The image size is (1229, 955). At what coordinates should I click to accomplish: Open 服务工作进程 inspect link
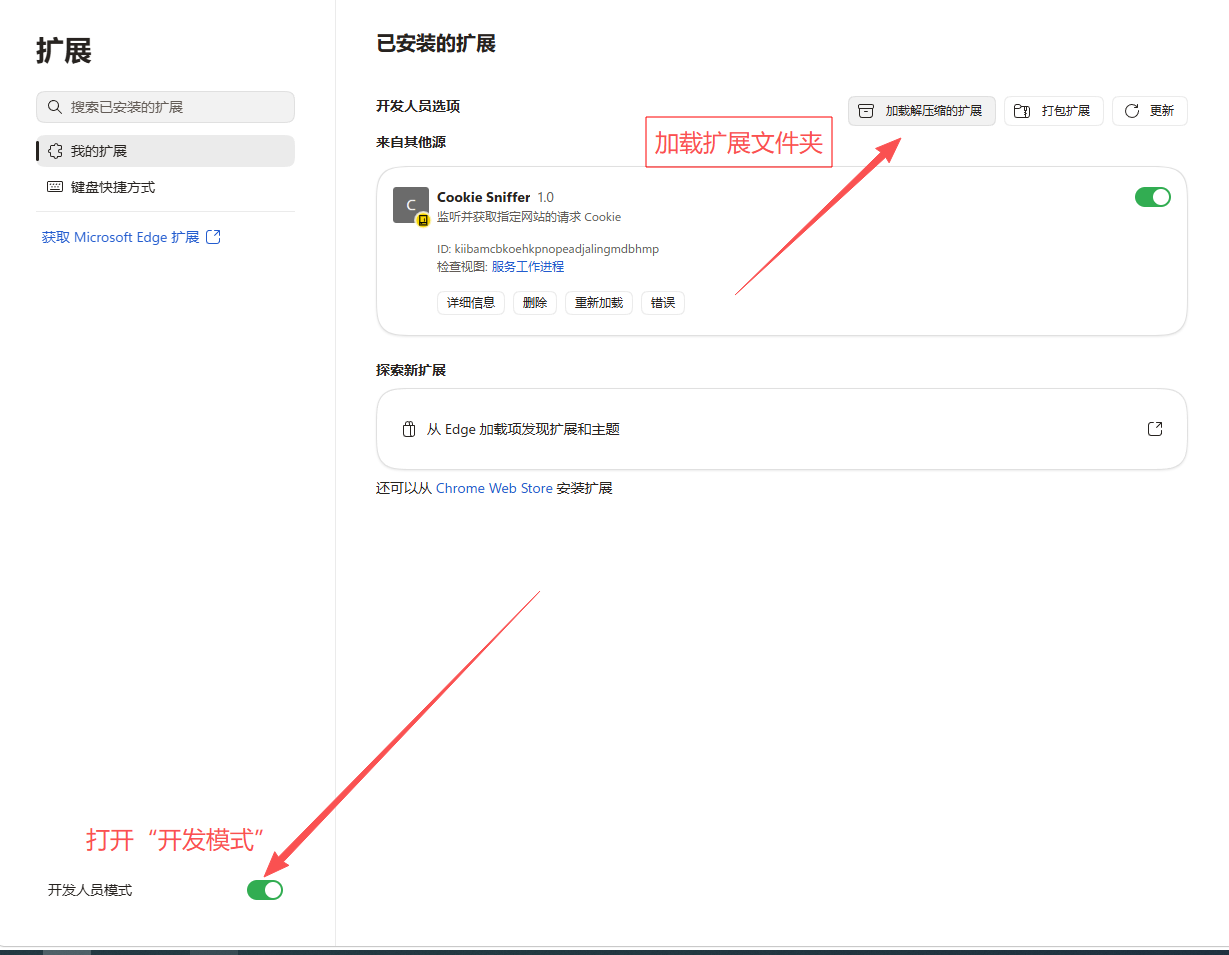(528, 267)
